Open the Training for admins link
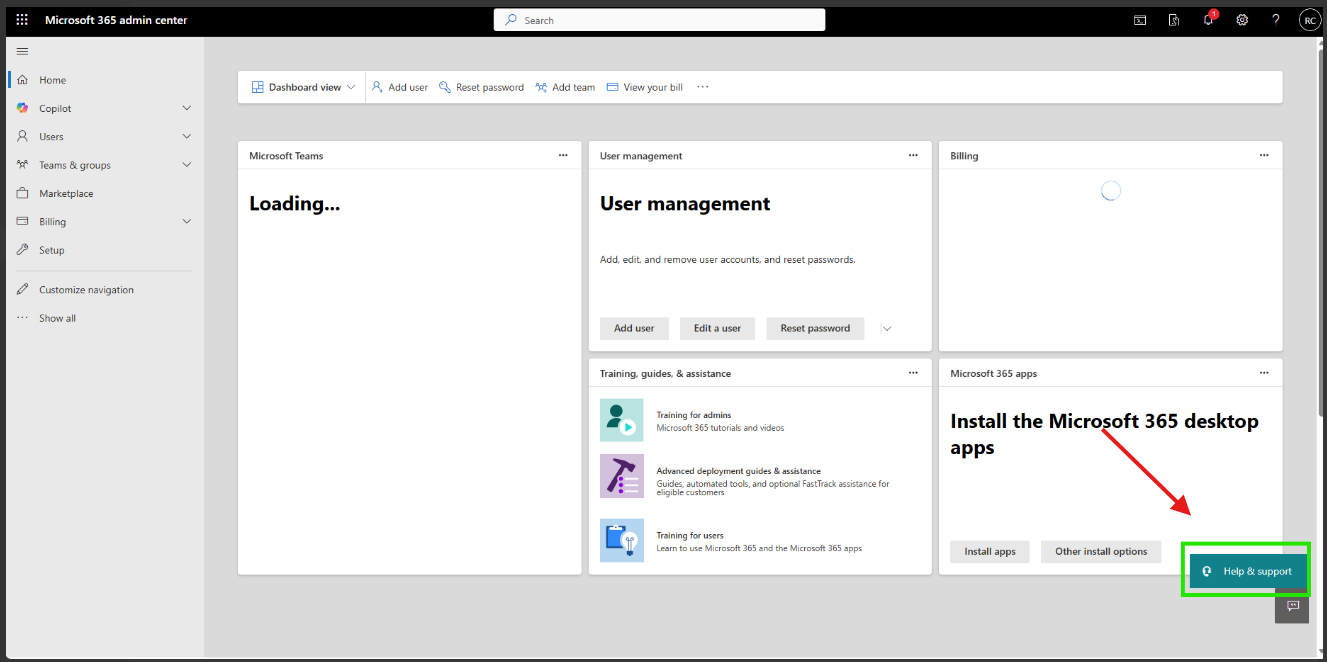The height and width of the screenshot is (662, 1327). point(693,415)
